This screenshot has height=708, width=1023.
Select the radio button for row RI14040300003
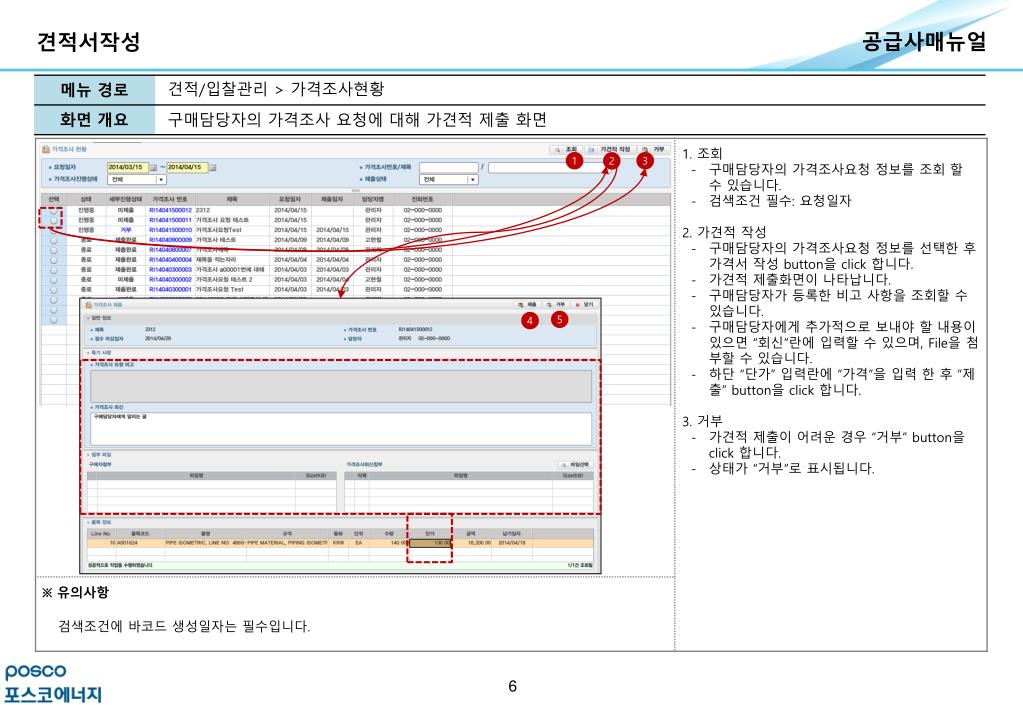point(53,269)
